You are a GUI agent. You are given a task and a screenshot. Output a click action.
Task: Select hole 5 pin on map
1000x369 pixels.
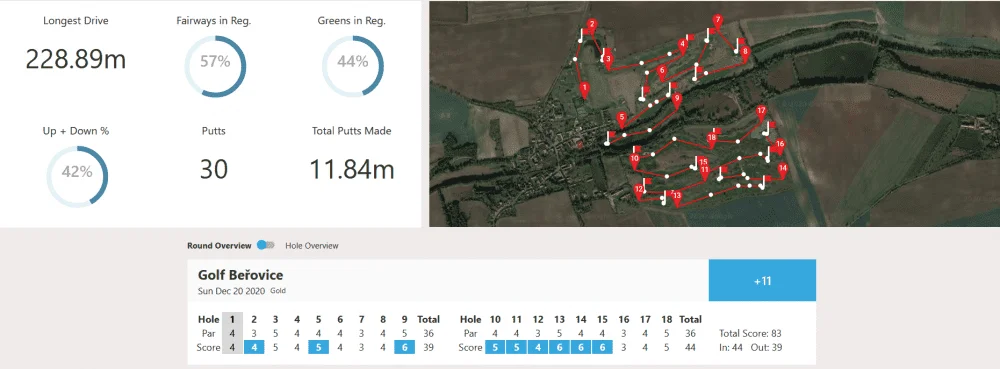(622, 120)
